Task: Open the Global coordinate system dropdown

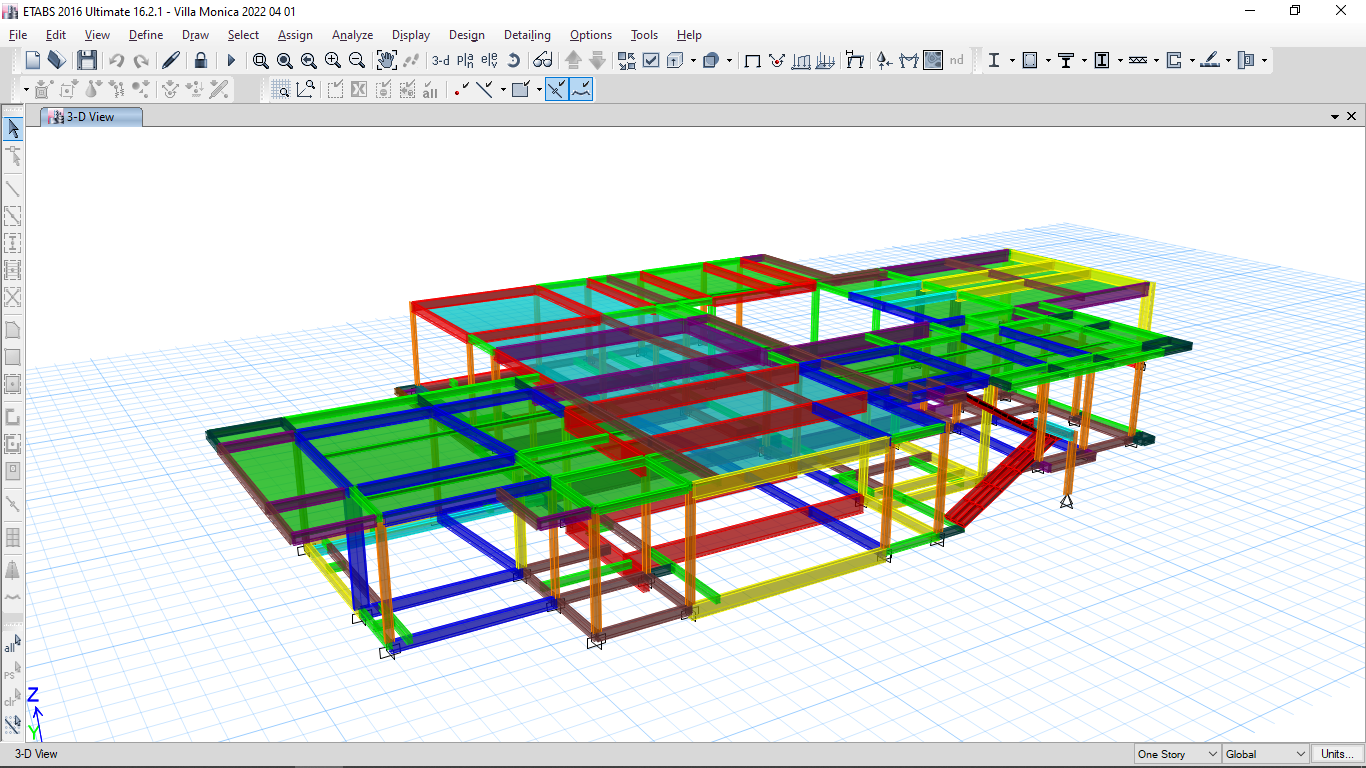Action: (x=1265, y=754)
